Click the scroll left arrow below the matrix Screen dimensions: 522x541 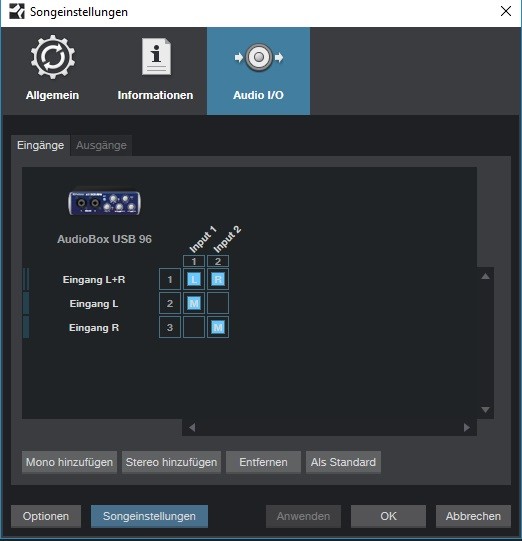point(192,427)
